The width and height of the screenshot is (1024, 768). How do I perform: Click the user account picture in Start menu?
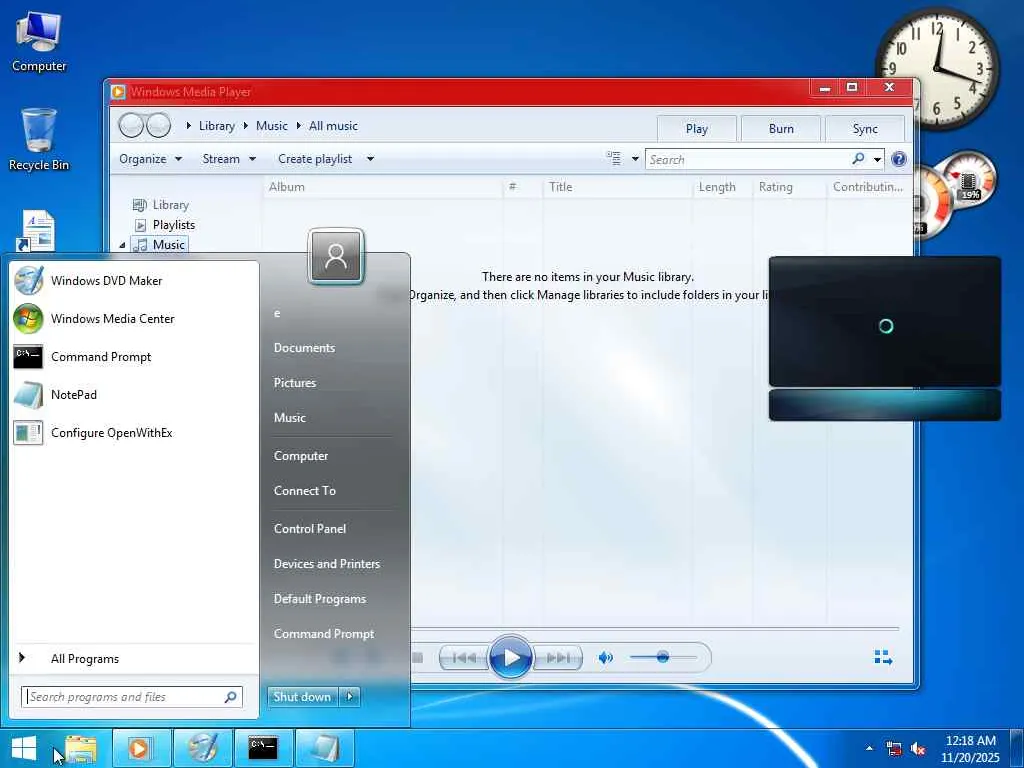point(336,256)
